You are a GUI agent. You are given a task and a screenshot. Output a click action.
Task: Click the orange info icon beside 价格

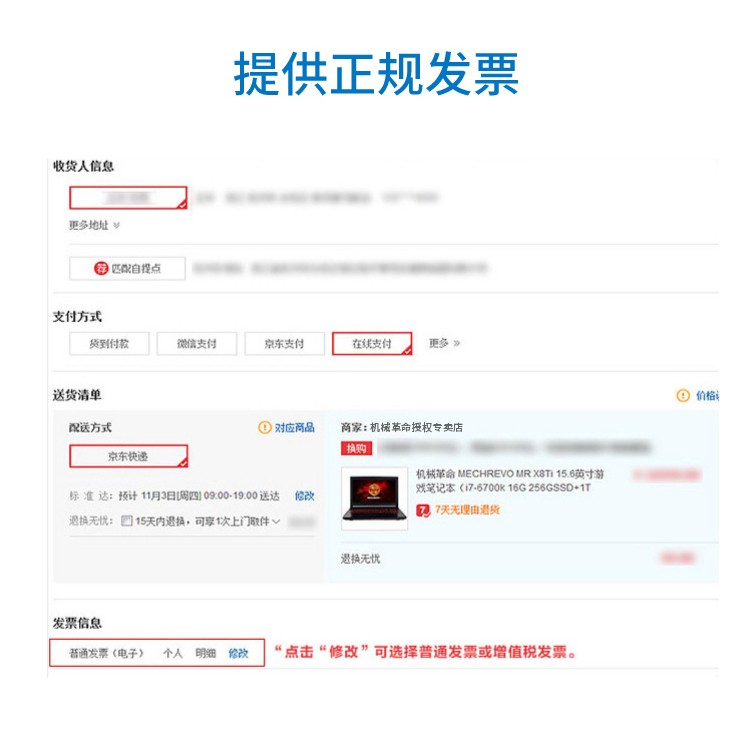pyautogui.click(x=683, y=396)
